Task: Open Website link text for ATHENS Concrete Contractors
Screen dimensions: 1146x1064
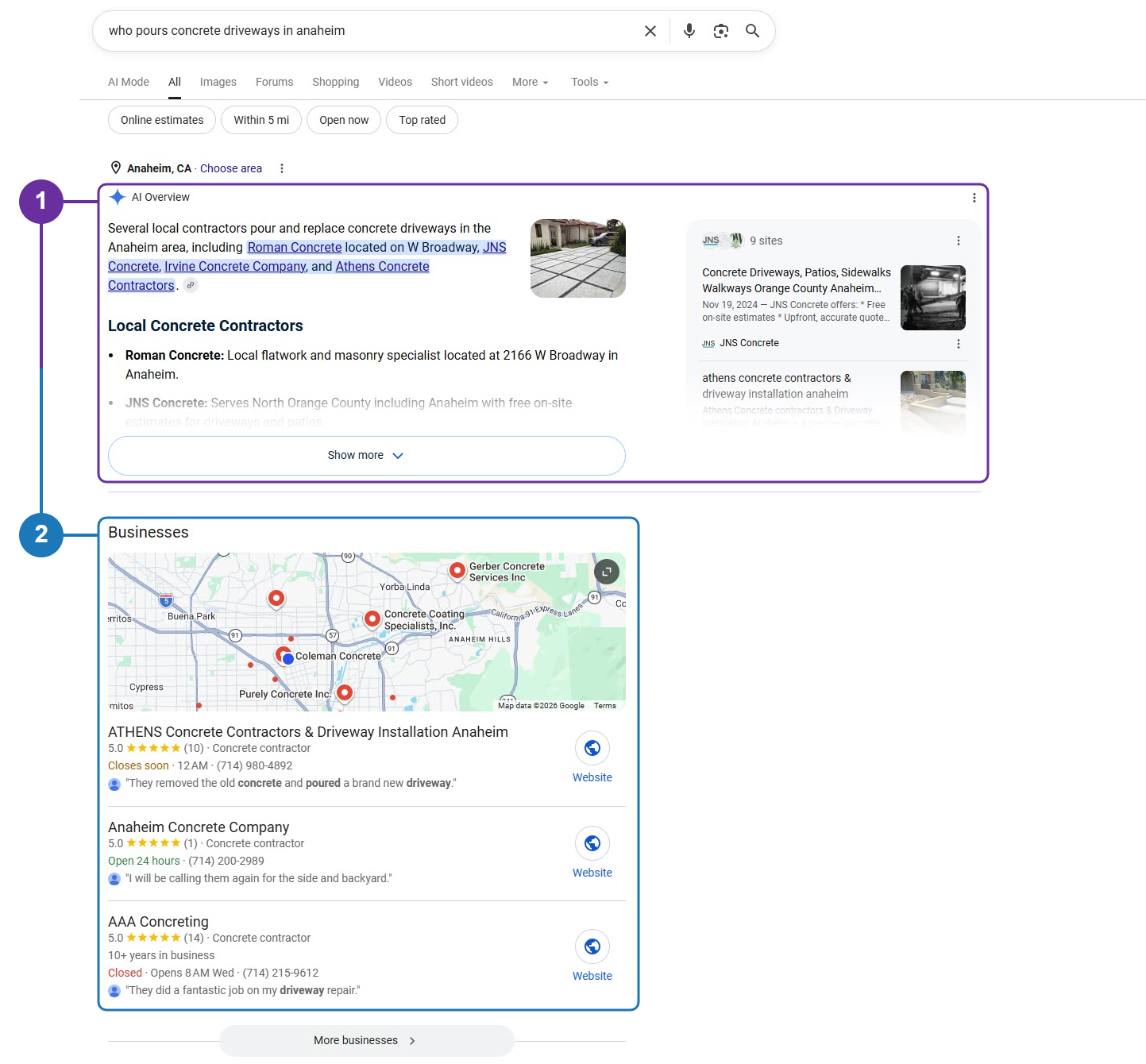Action: [x=592, y=777]
